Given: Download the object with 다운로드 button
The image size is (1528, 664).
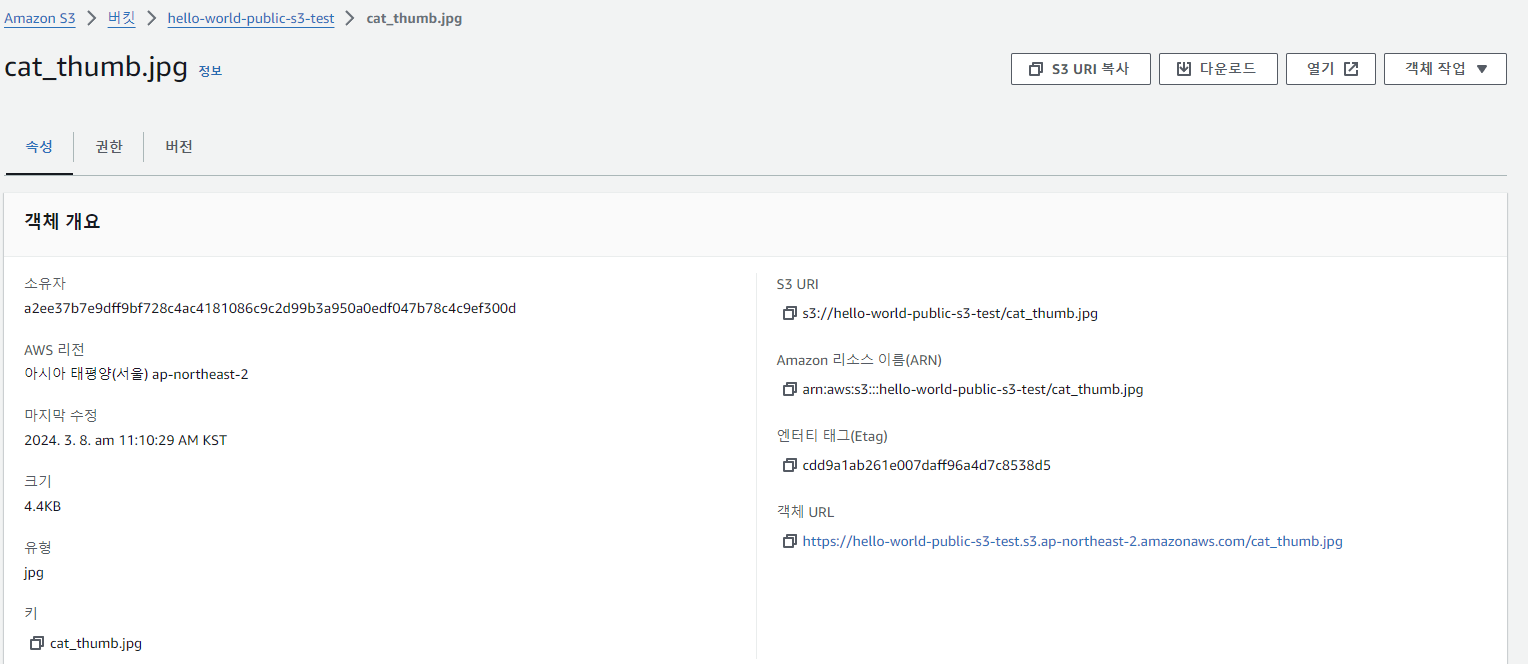Looking at the screenshot, I should [x=1218, y=69].
